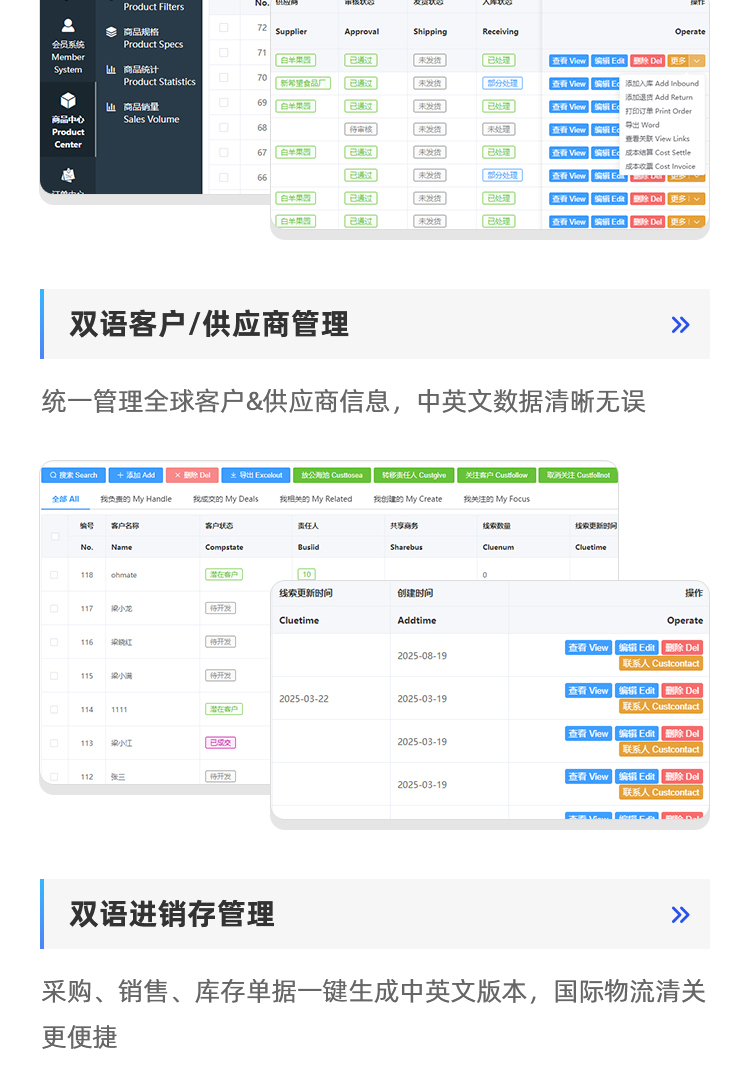750x1077 pixels.
Task: Open 商品统计 Product Statistics in the sidebar
Action: point(159,76)
